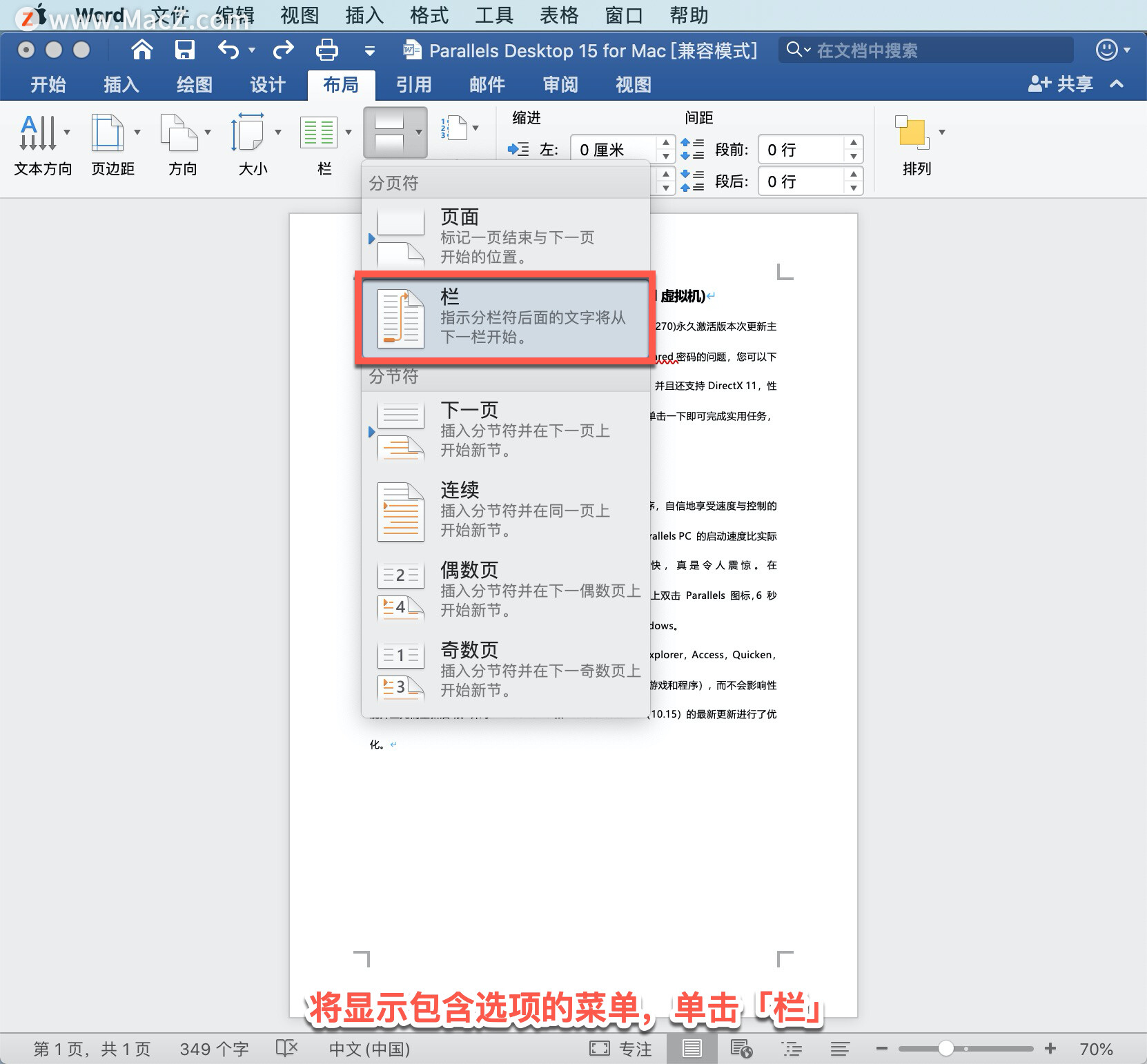The image size is (1147, 1064).
Task: Open 帮助 in macOS menu bar
Action: 689,15
